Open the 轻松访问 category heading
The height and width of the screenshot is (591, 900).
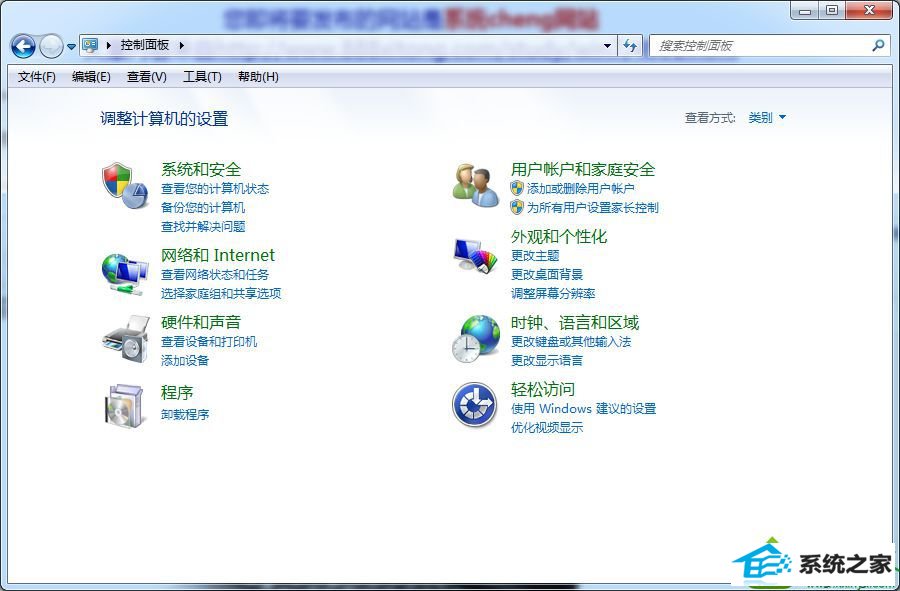[543, 390]
